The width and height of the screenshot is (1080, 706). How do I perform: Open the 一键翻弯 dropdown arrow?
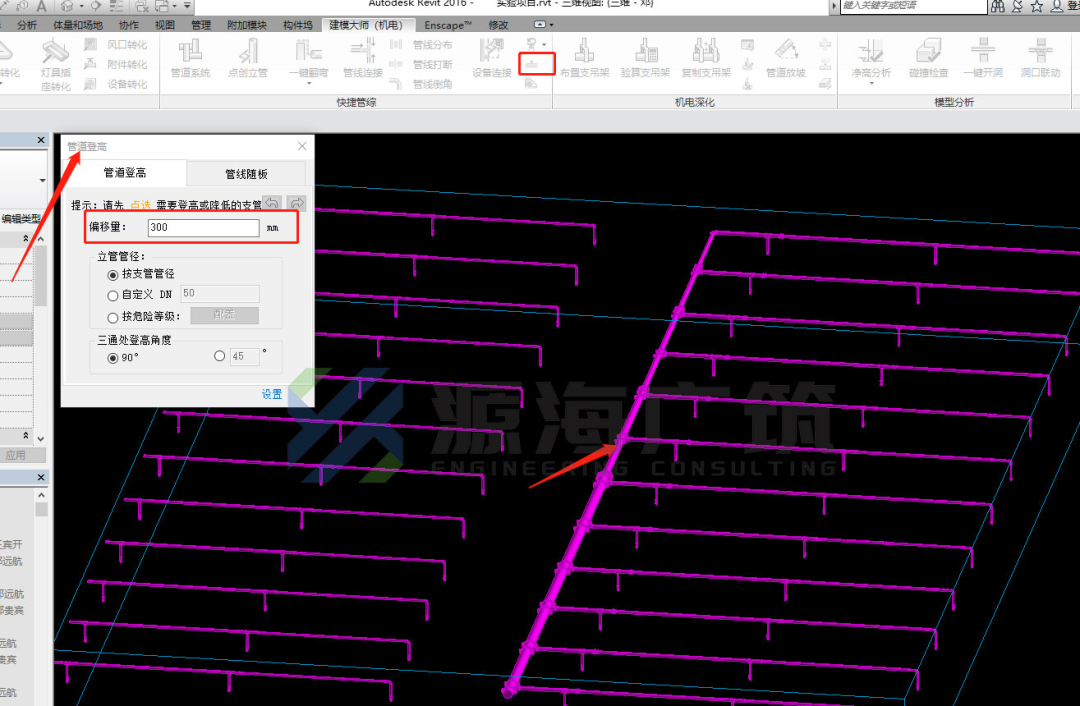coord(309,83)
